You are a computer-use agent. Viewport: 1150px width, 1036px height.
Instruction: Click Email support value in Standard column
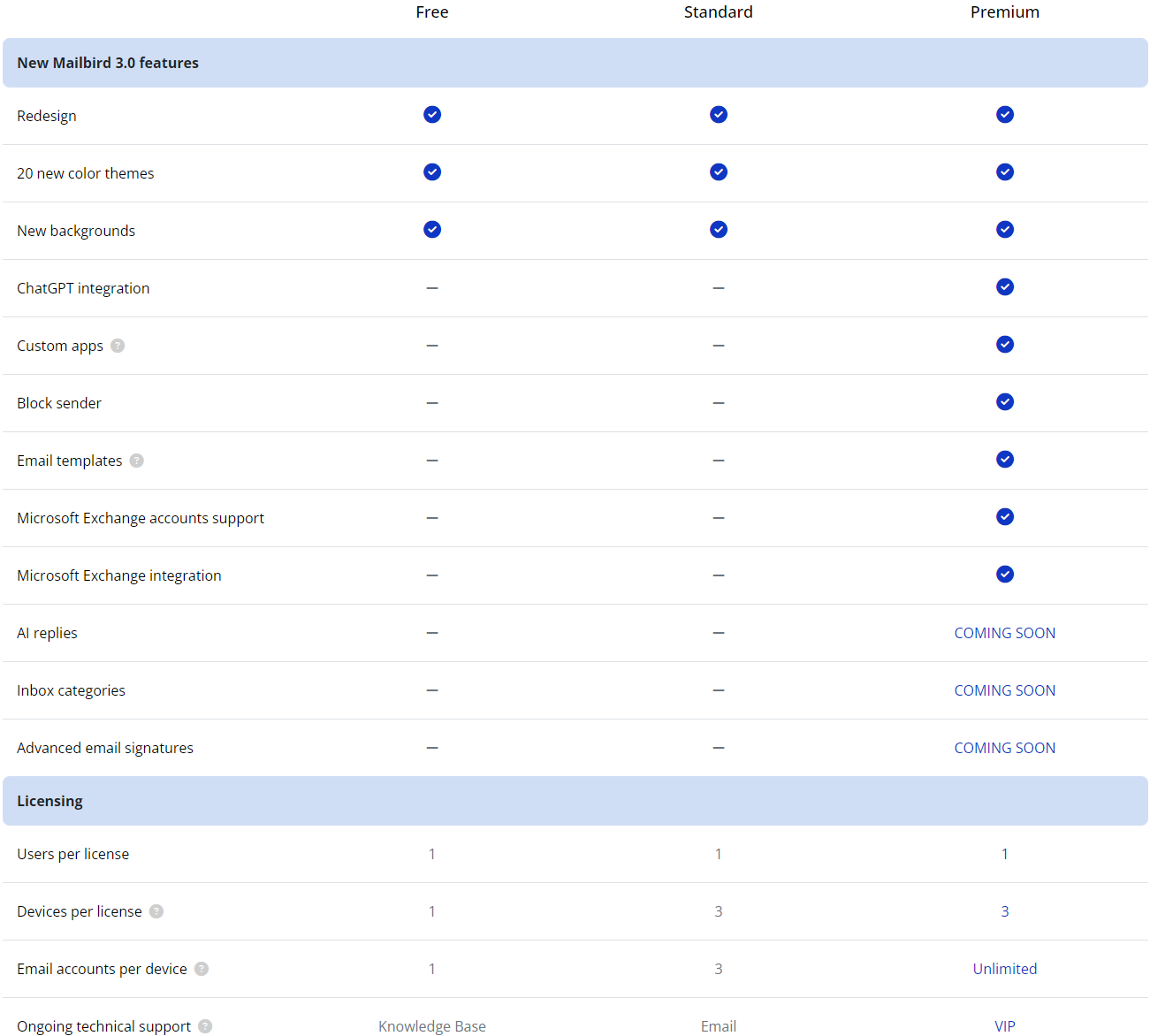[x=719, y=1026]
